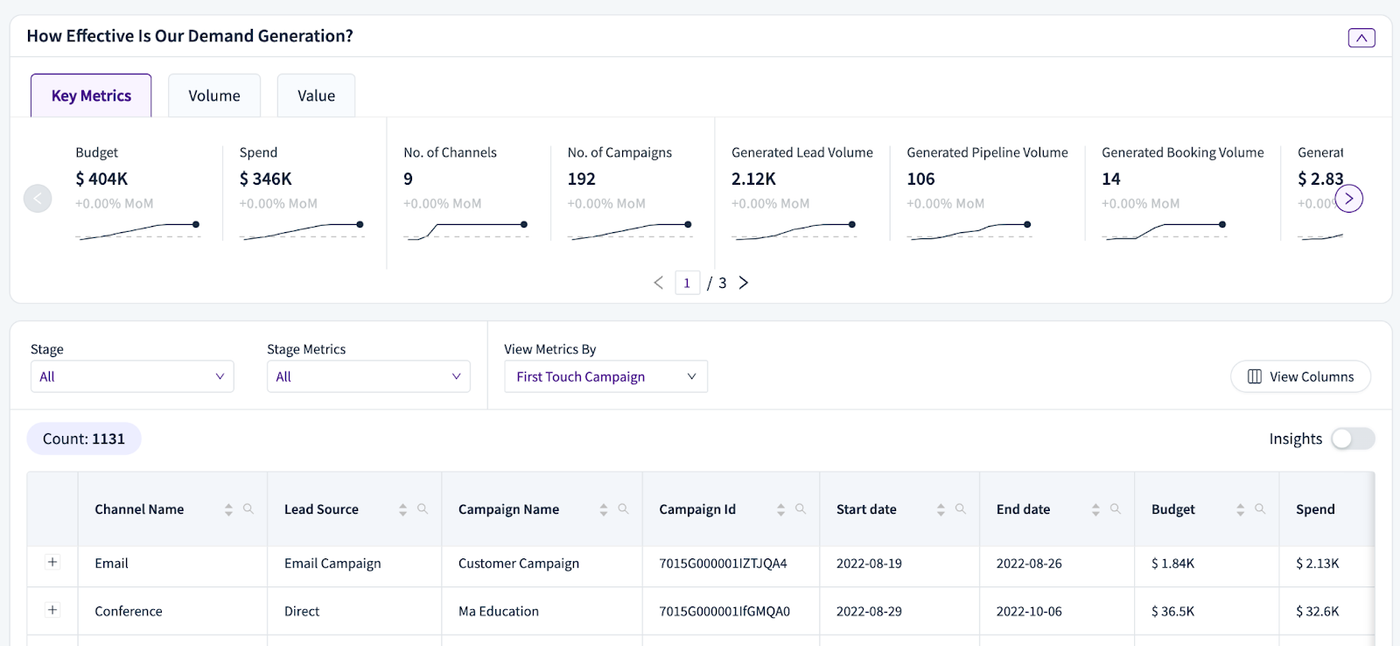
Task: Click start date 2022-08-19
Action: tap(869, 563)
